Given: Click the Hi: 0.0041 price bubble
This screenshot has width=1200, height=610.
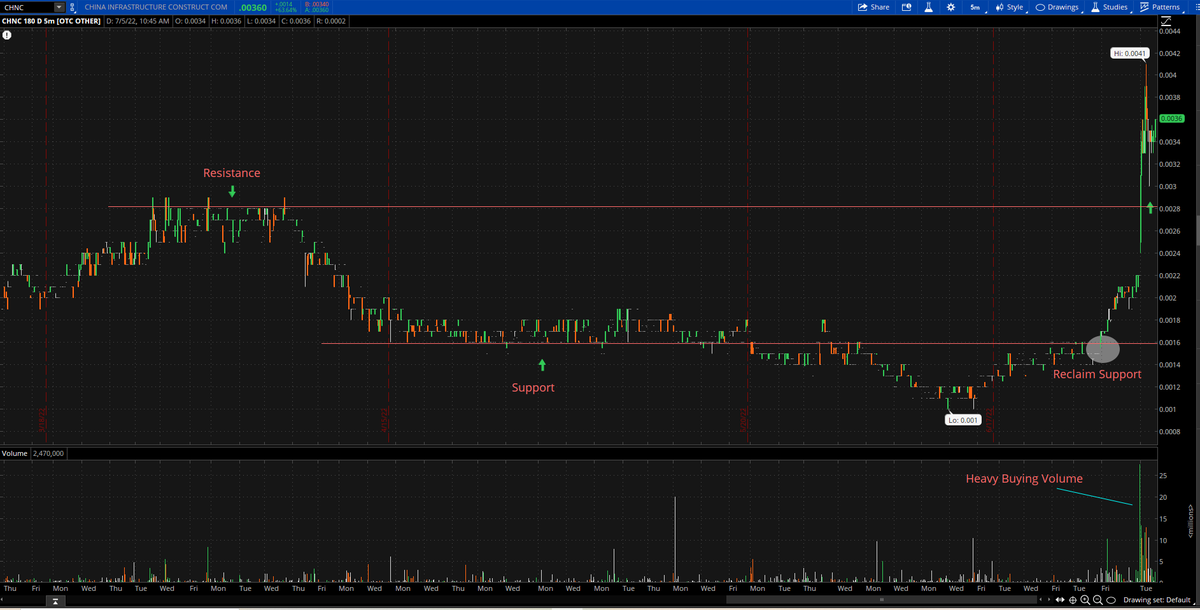Looking at the screenshot, I should (1129, 53).
